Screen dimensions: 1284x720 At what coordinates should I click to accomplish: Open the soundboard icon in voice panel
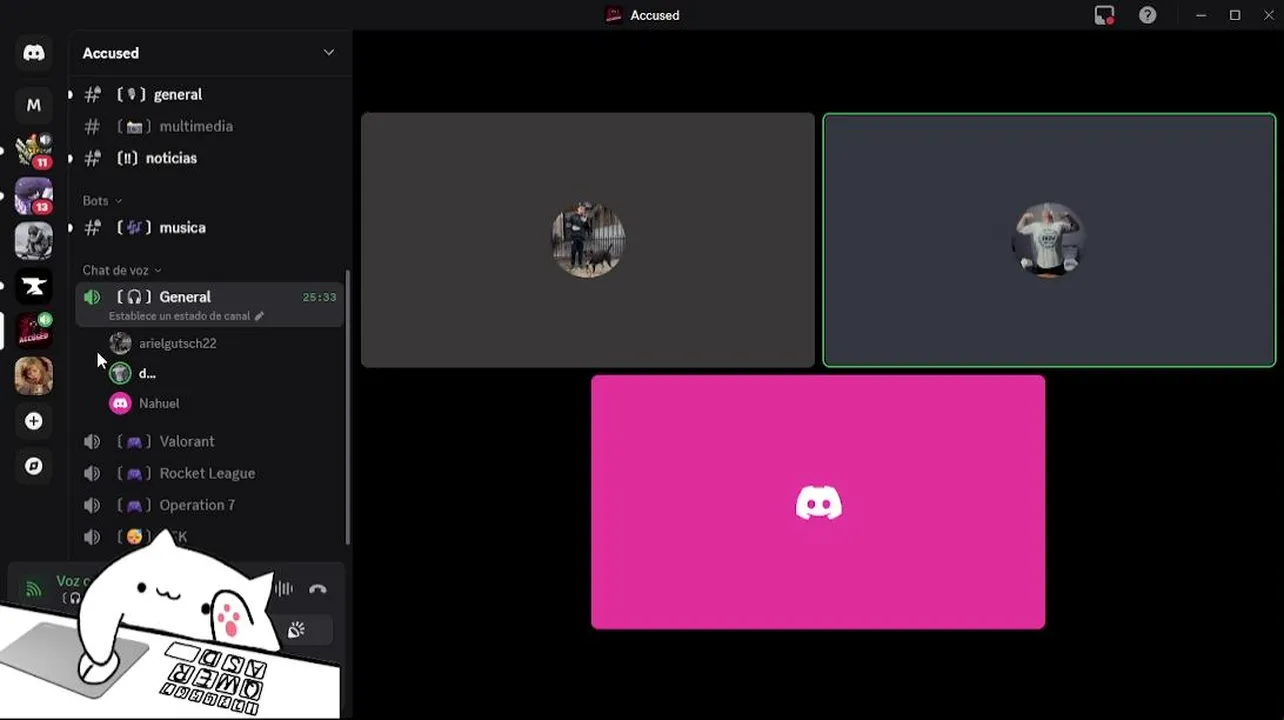point(296,630)
